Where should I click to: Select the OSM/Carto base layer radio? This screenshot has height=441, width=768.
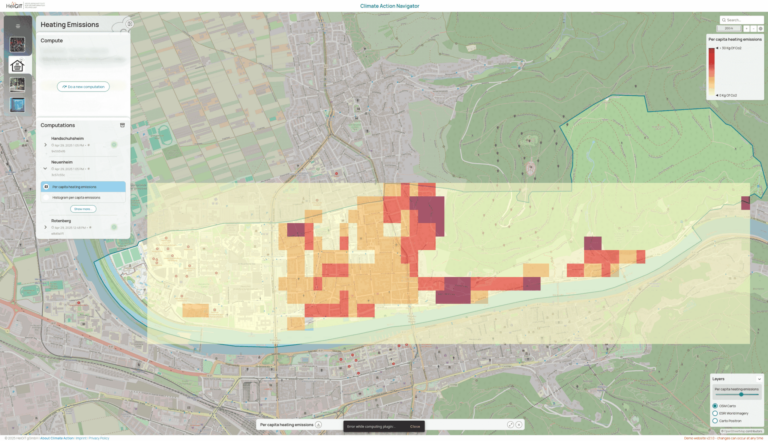(716, 405)
